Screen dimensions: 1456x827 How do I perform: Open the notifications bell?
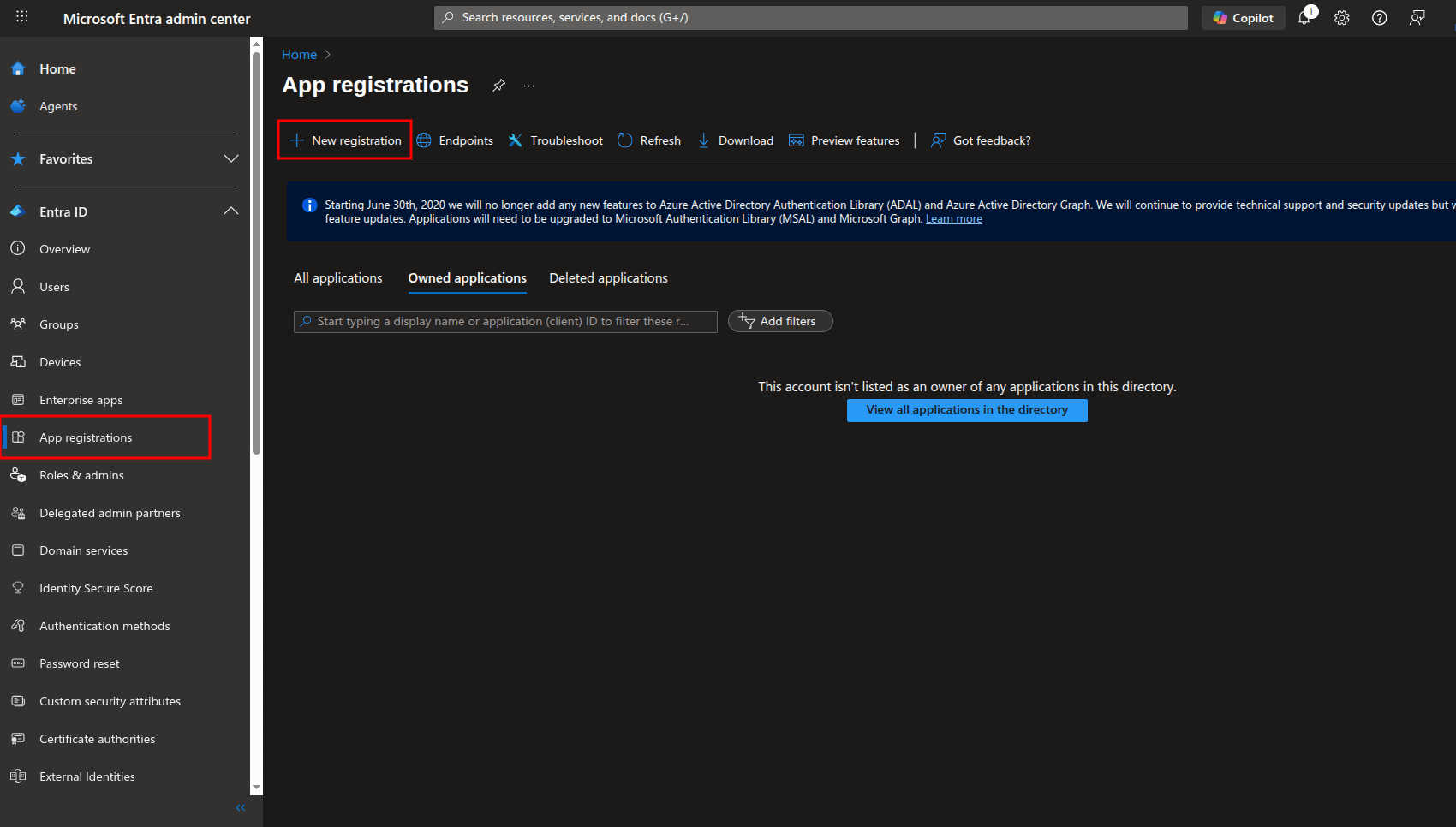[x=1305, y=17]
